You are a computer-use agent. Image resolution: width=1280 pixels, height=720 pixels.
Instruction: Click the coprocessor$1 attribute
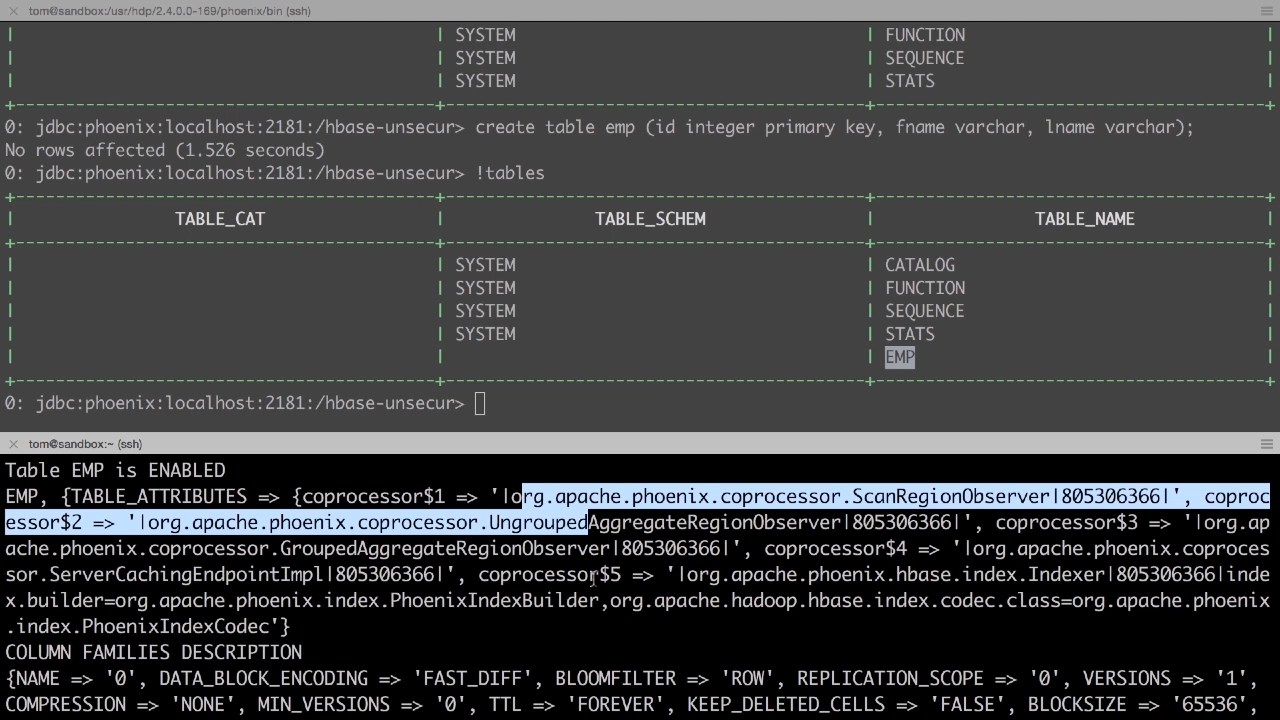point(373,496)
